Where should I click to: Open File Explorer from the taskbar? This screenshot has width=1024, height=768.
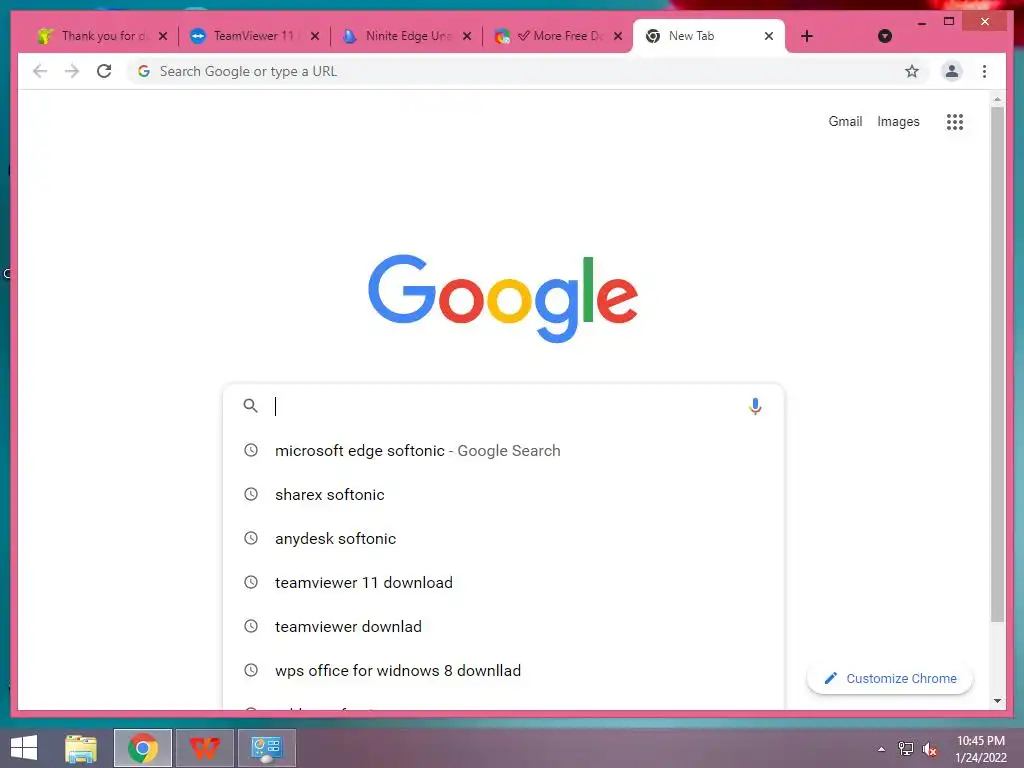click(81, 748)
